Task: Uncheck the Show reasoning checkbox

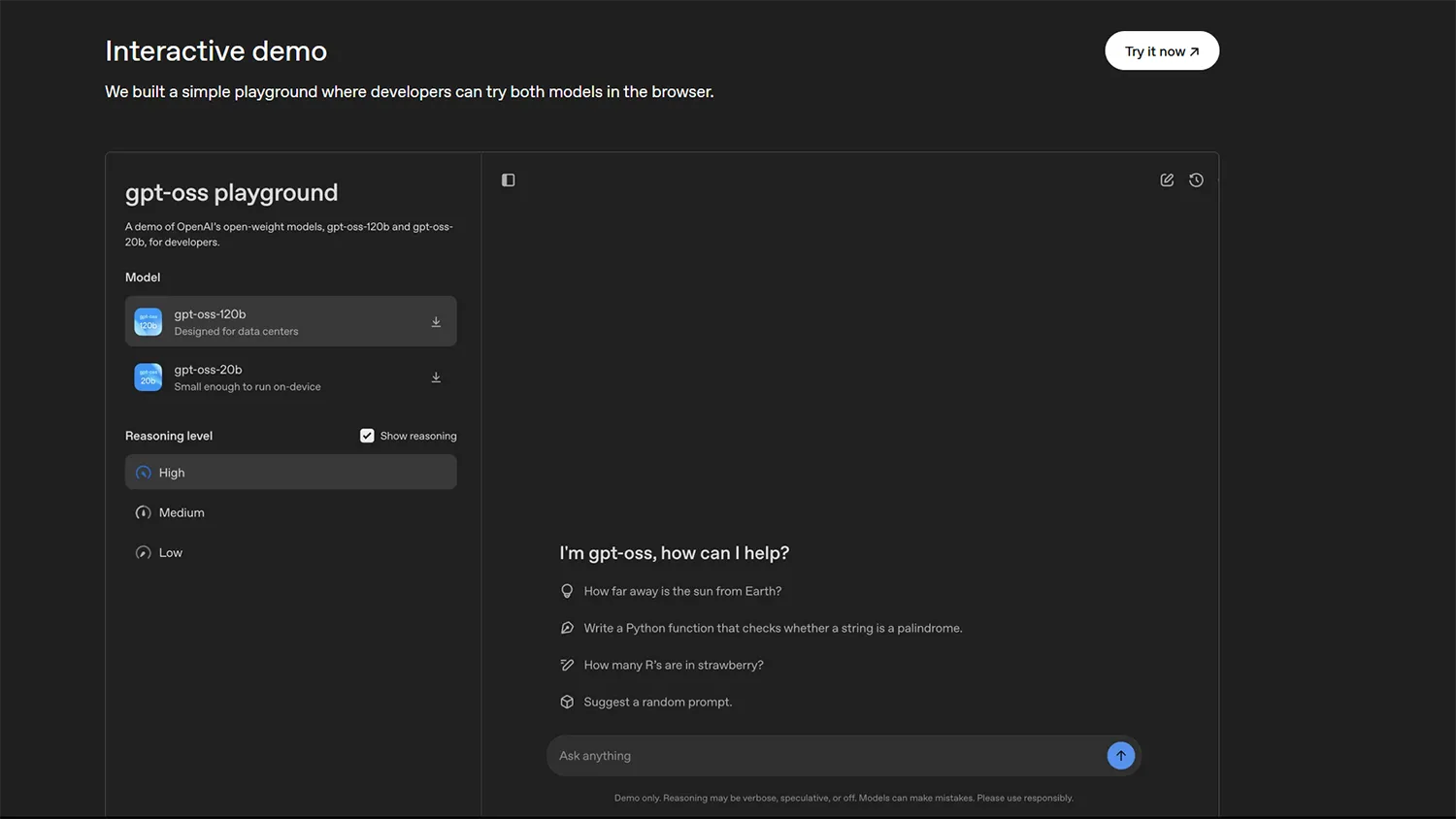Action: 367,436
